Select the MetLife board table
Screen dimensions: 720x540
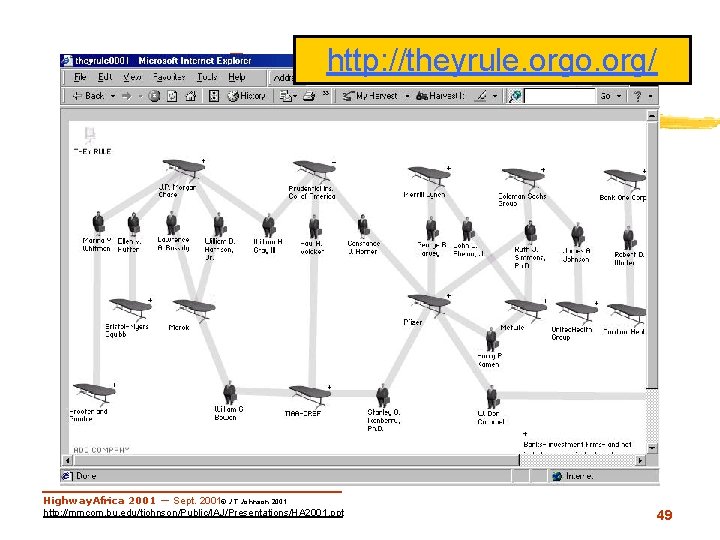click(525, 309)
